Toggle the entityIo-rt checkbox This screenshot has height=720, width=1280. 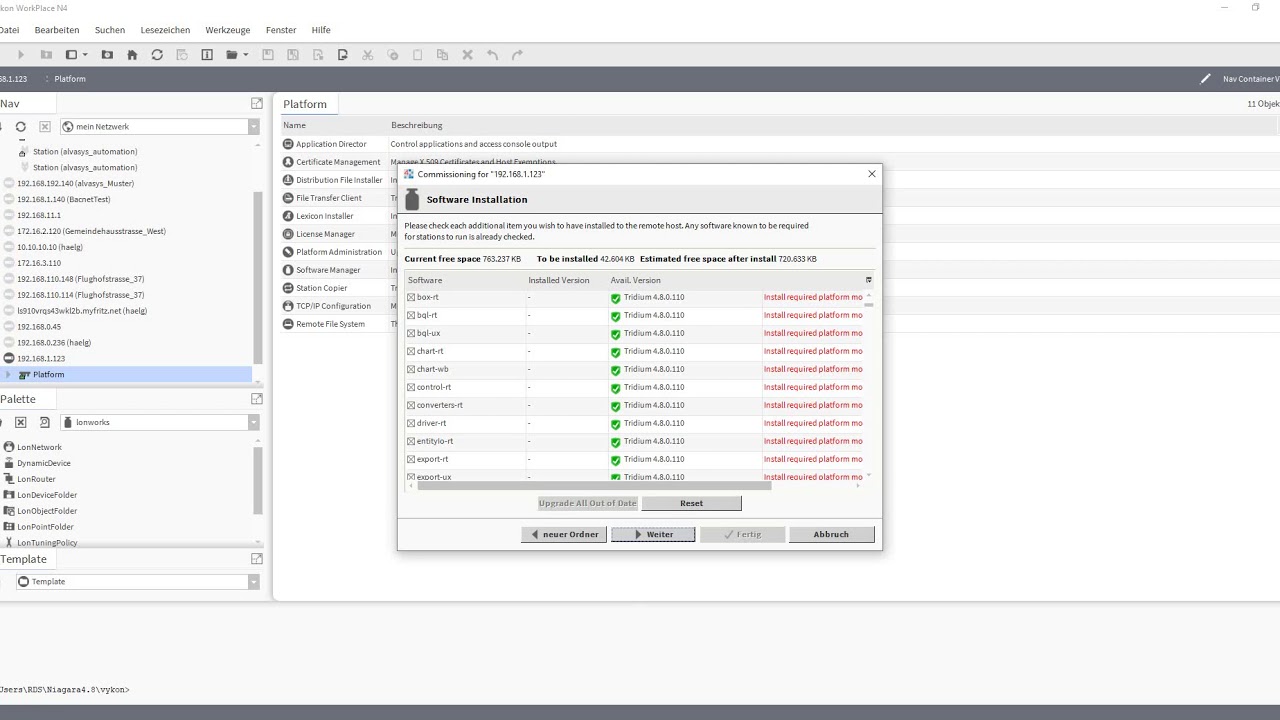[x=411, y=441]
